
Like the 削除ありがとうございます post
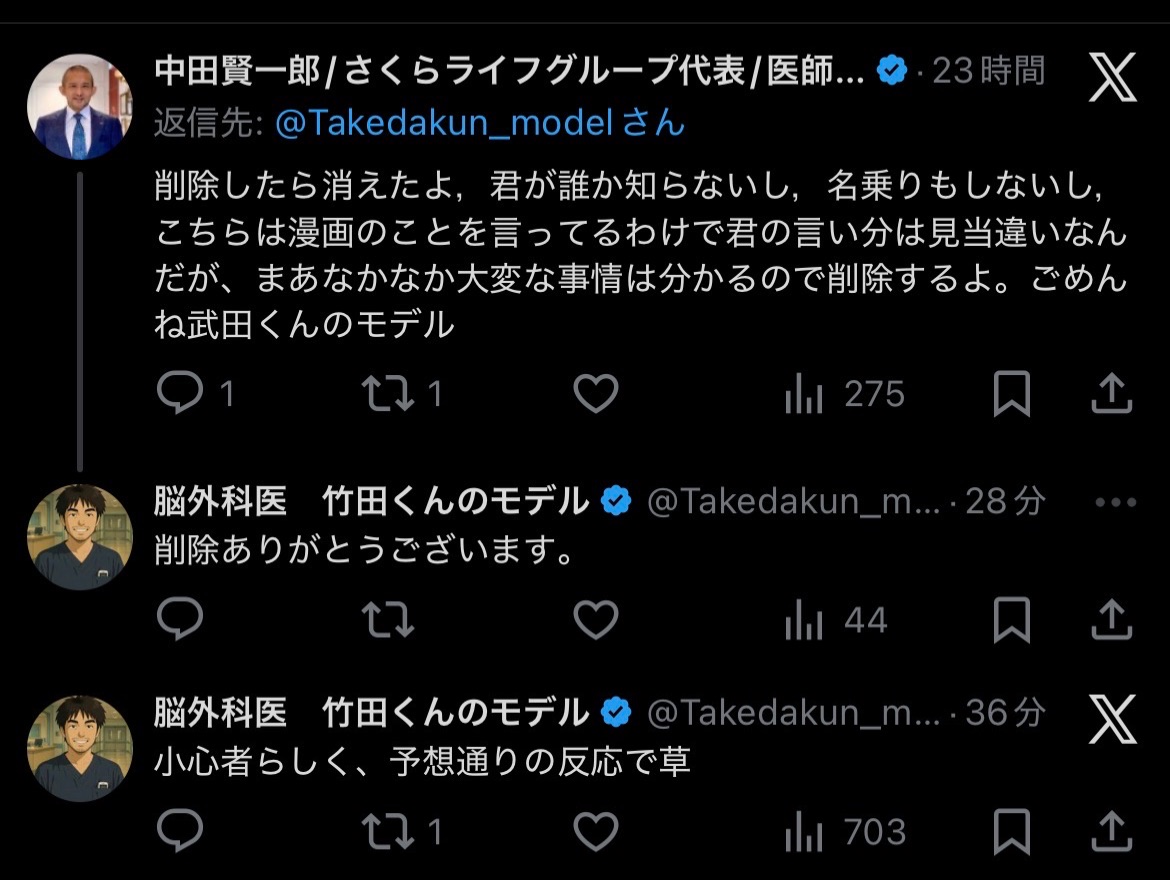click(596, 621)
